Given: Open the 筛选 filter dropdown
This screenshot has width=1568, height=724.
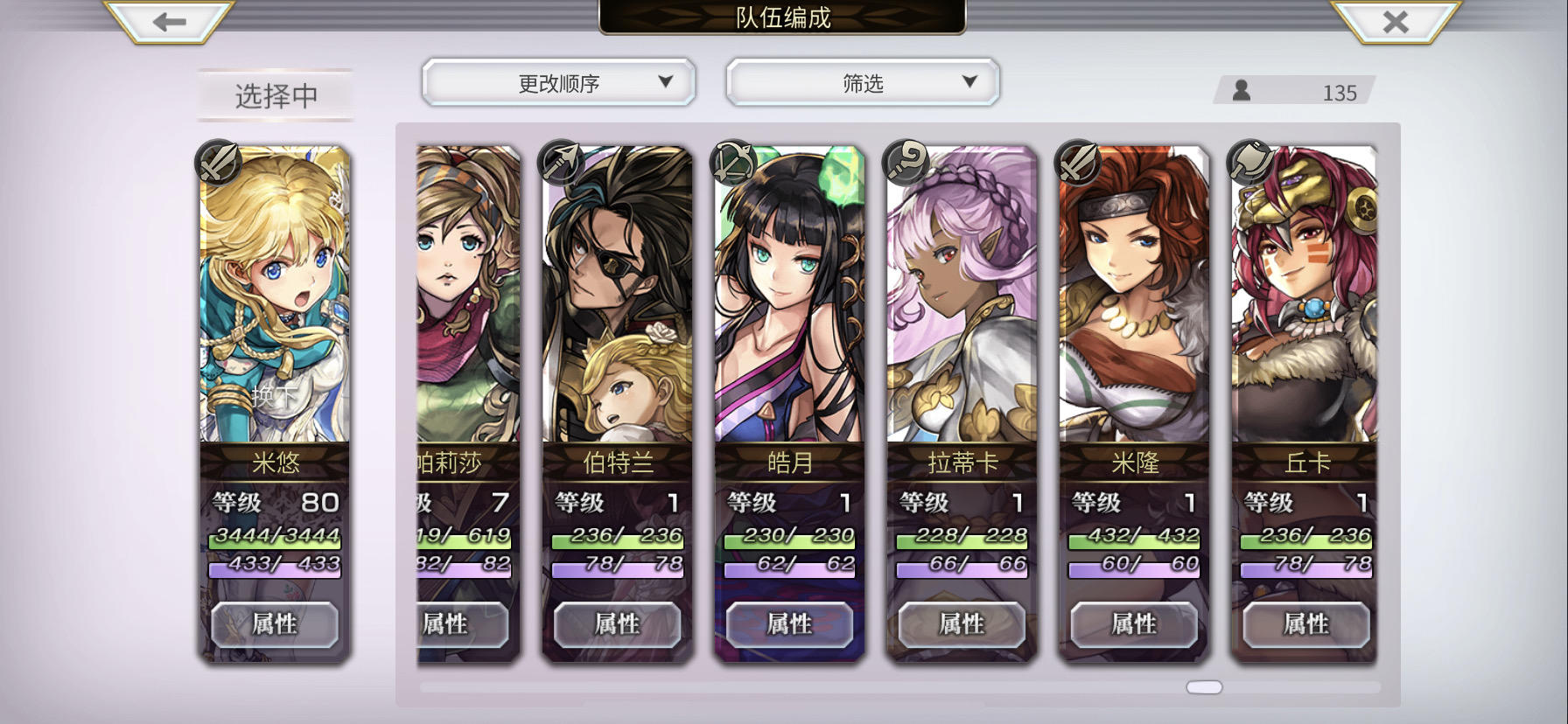Looking at the screenshot, I should click(x=863, y=83).
